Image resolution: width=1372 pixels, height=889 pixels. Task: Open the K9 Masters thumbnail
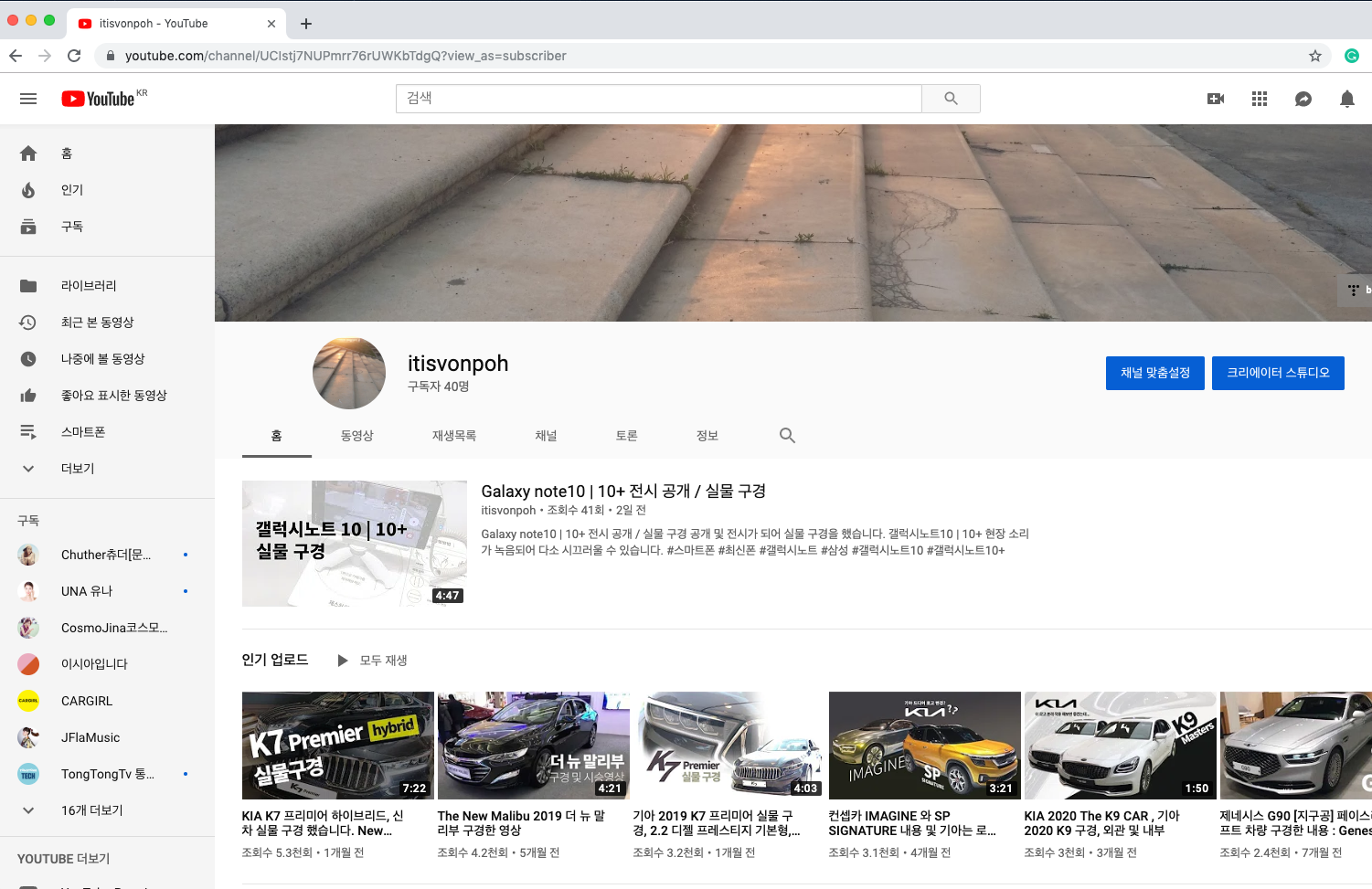1121,746
